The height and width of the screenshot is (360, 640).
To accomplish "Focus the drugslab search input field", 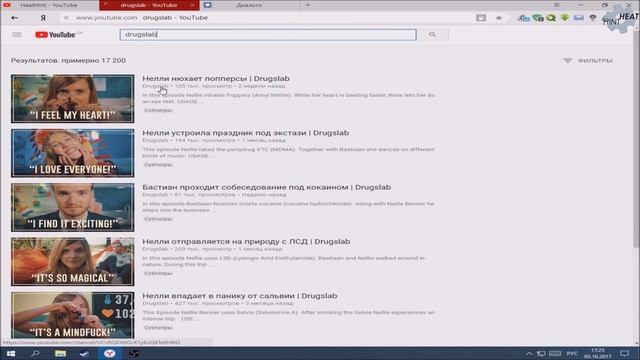I will (x=268, y=35).
